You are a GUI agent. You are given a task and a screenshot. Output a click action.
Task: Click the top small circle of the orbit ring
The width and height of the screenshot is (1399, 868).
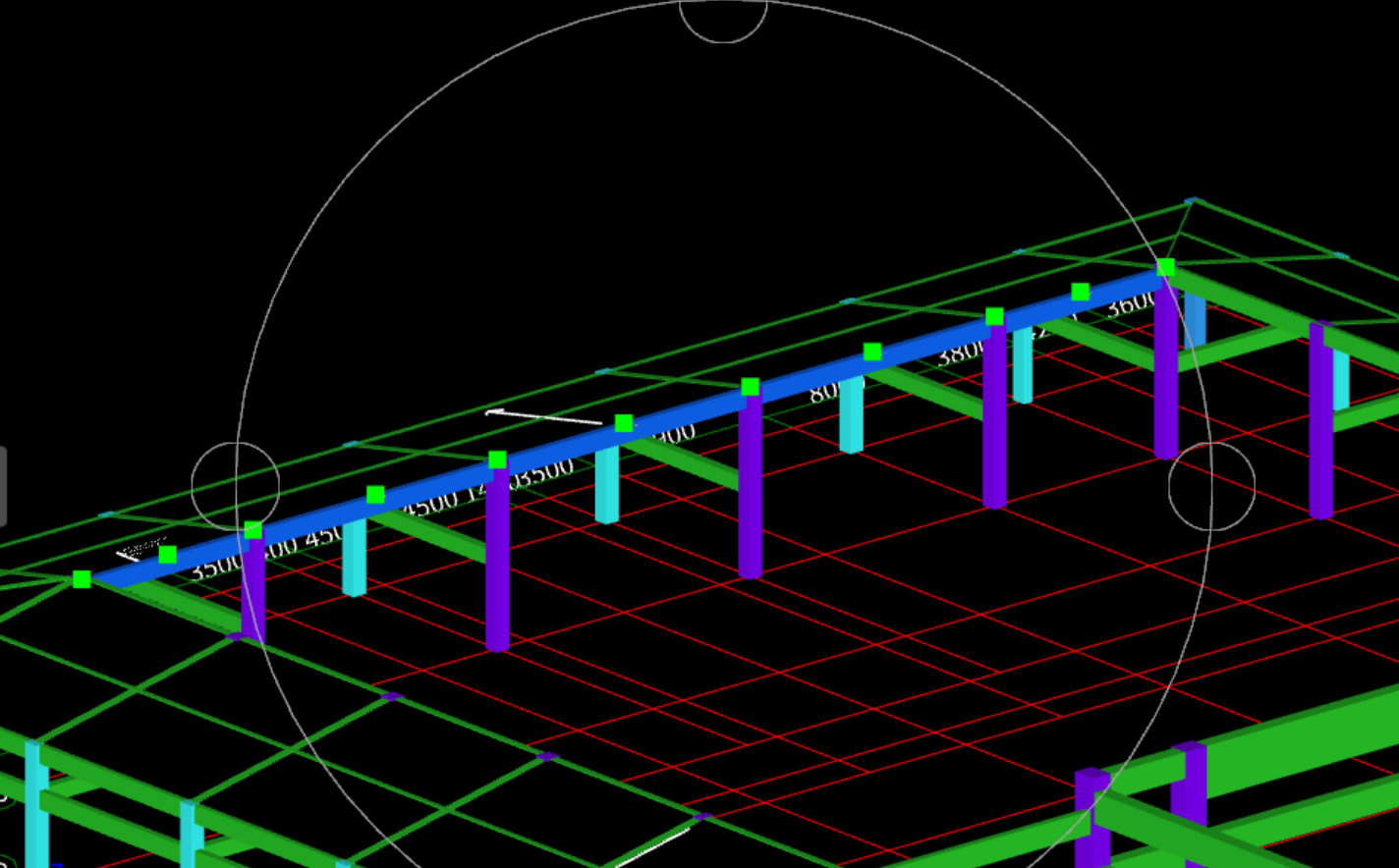click(723, 20)
